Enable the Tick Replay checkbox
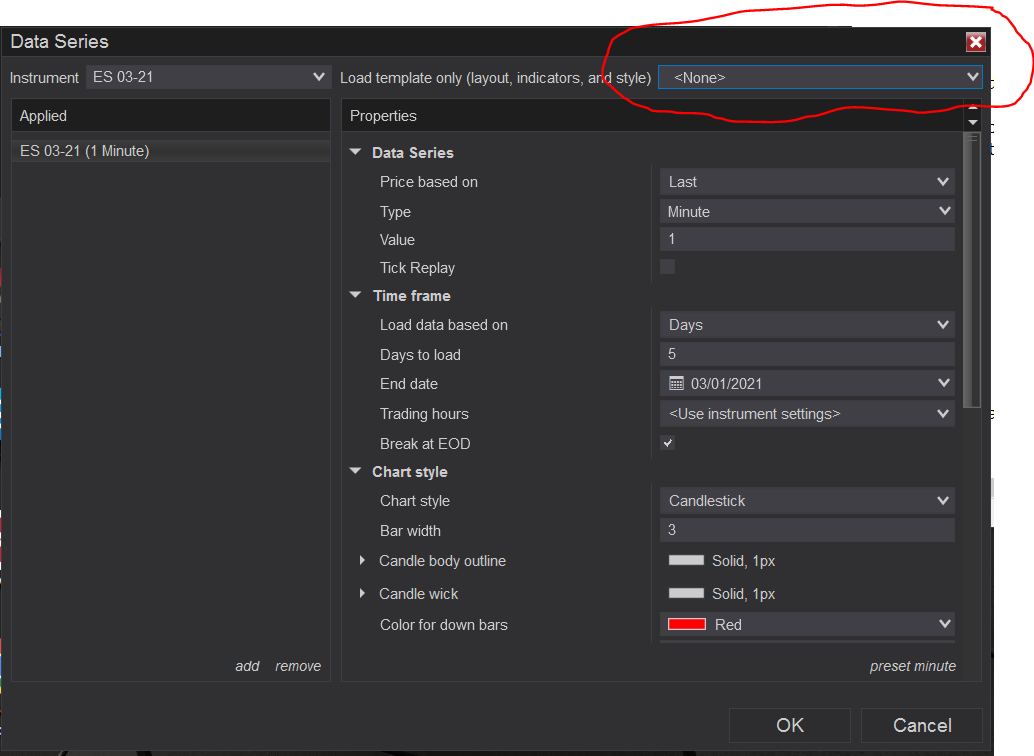The image size is (1034, 756). pos(667,267)
